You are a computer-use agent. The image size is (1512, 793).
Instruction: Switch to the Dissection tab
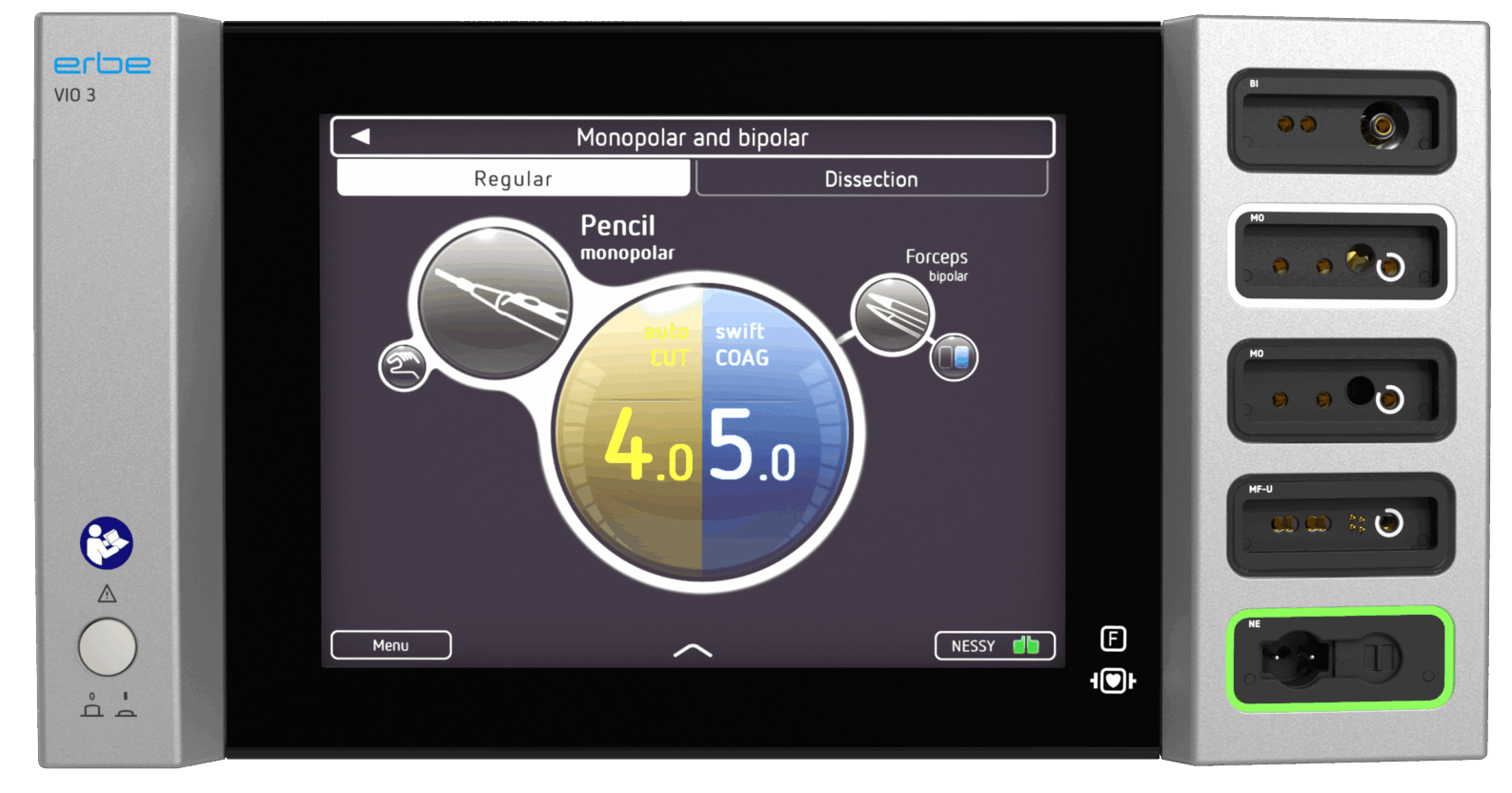(871, 179)
